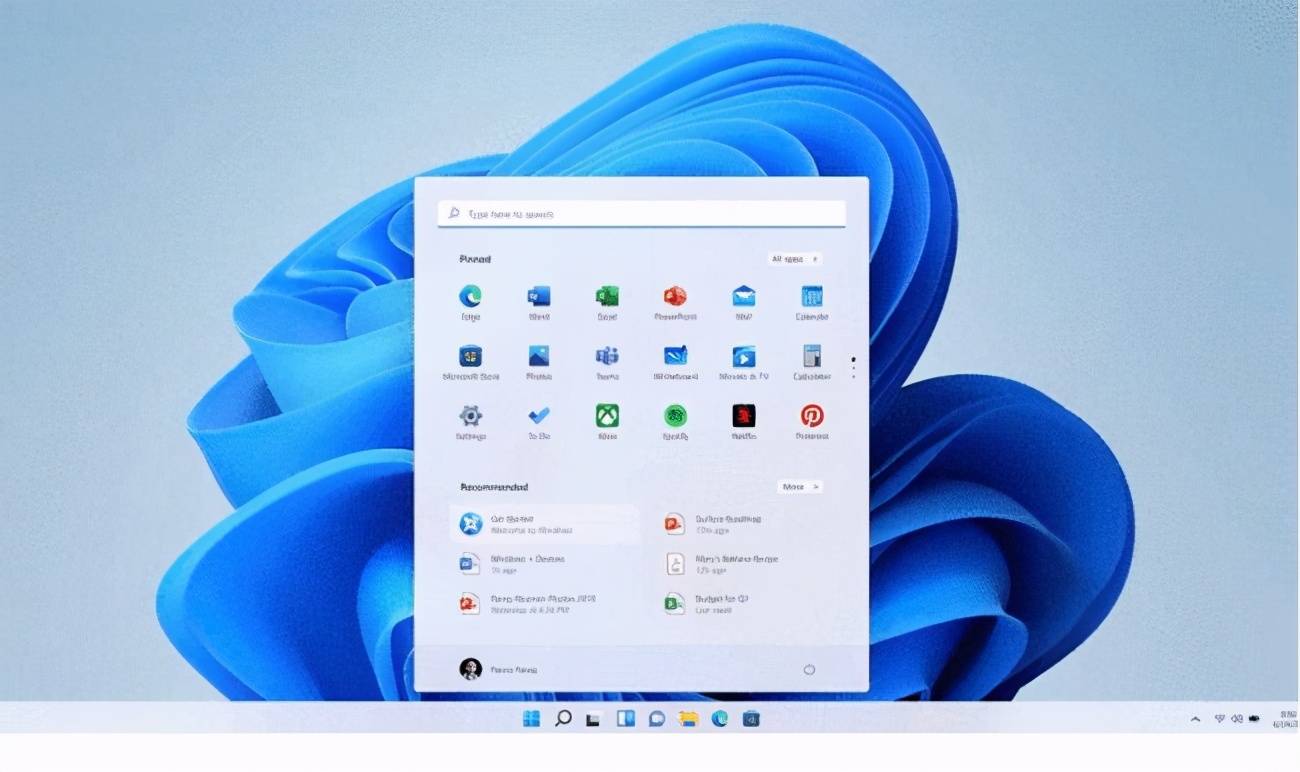The height and width of the screenshot is (772, 1300).
Task: Launch Microsoft Store from Start menu
Action: click(x=470, y=356)
